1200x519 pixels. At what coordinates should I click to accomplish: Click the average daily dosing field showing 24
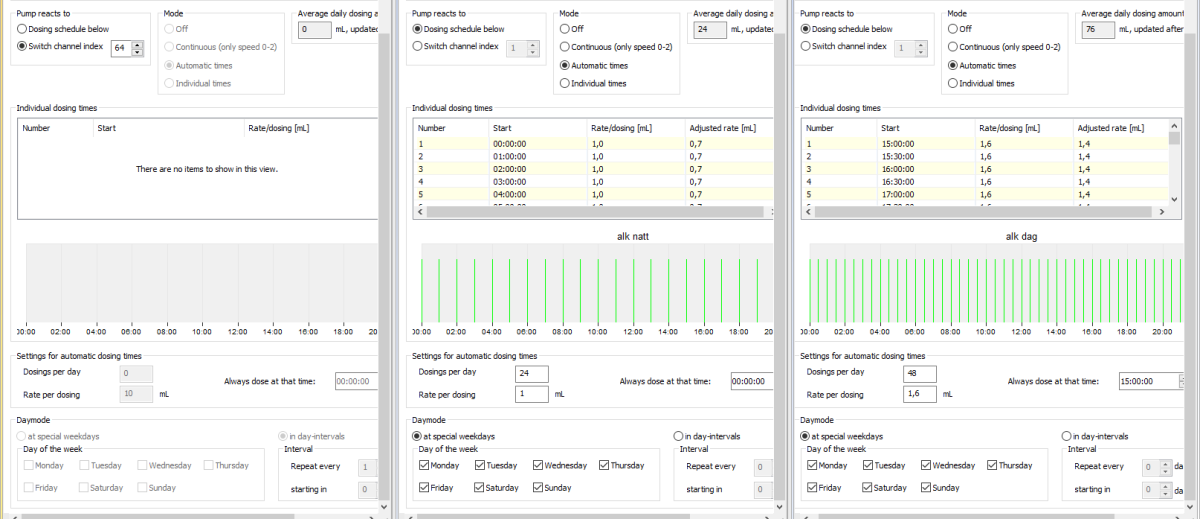point(709,30)
